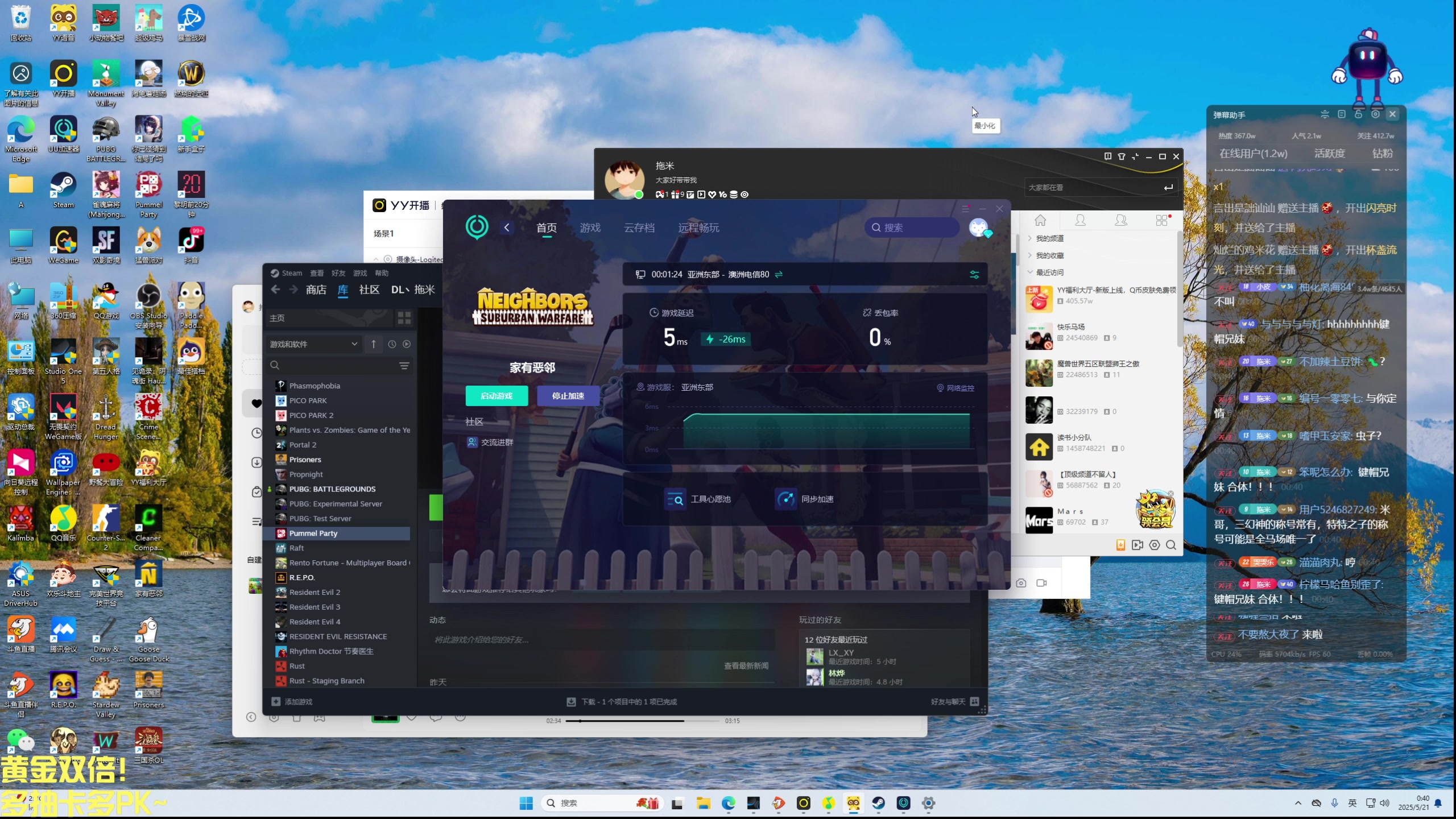
Task: Click Steam sort ascending arrow button
Action: tap(374, 344)
